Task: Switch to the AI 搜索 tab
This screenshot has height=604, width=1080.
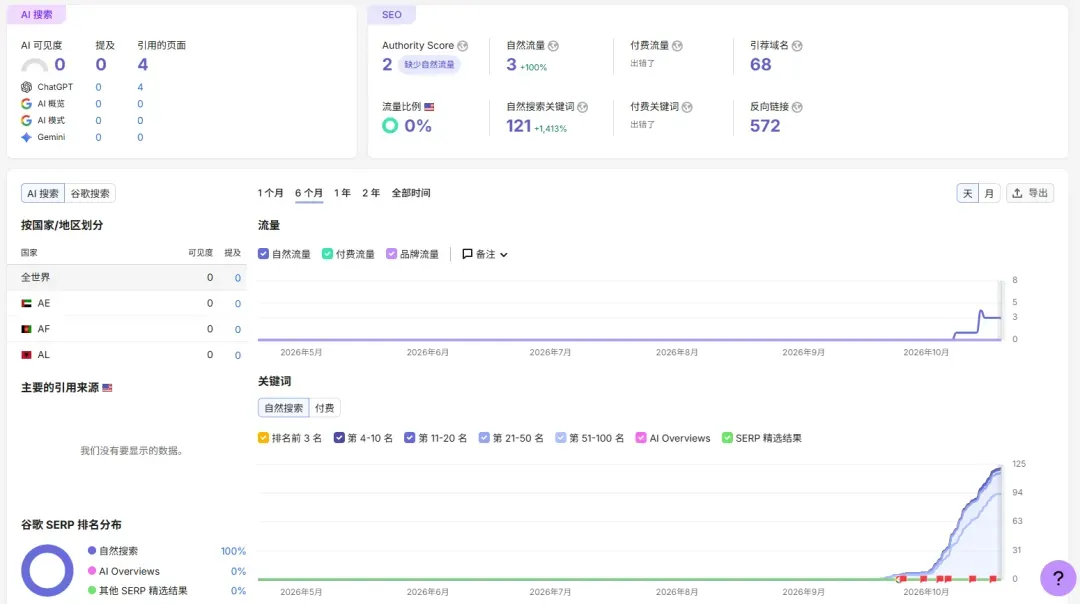Action: point(43,194)
